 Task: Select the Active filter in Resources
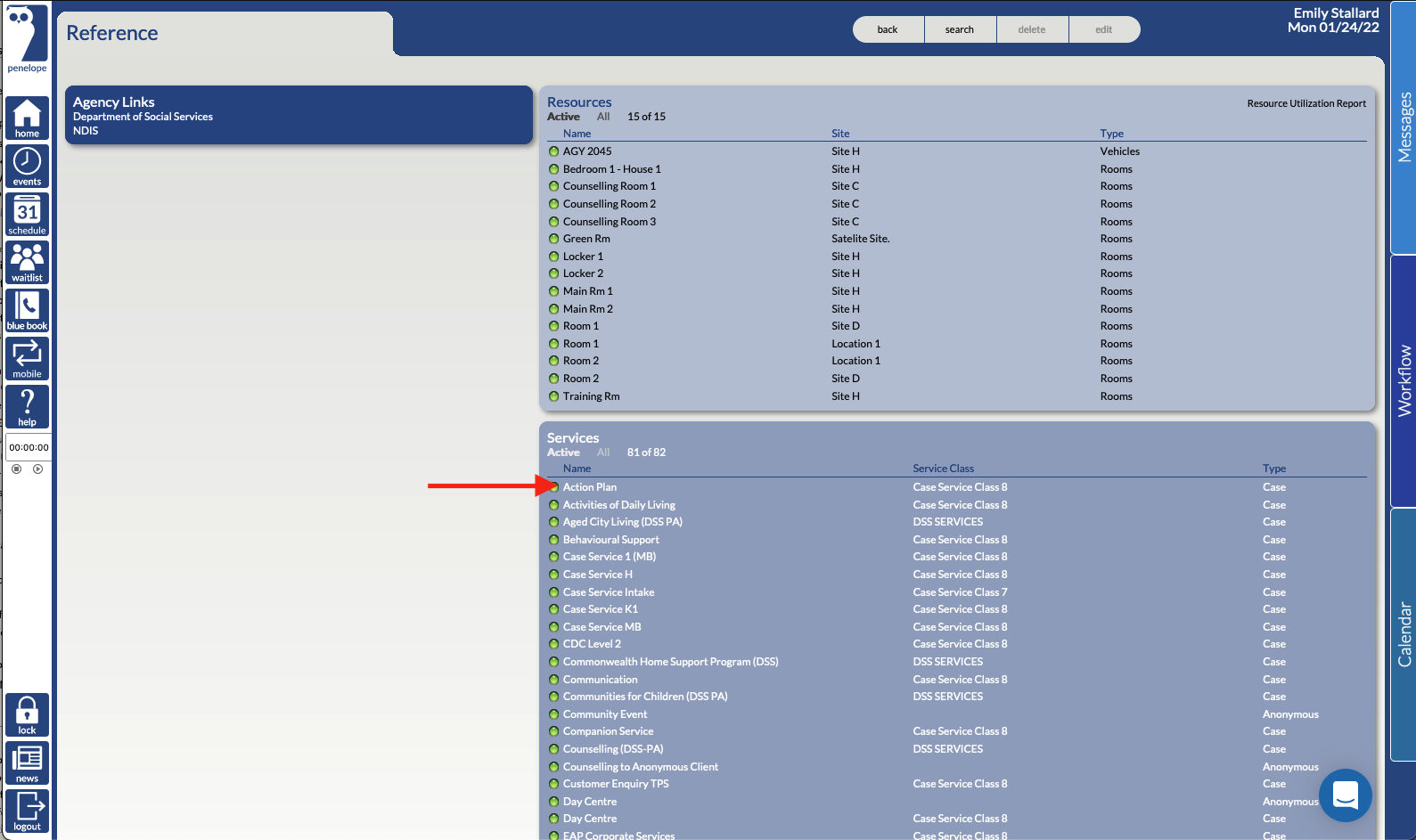563,117
